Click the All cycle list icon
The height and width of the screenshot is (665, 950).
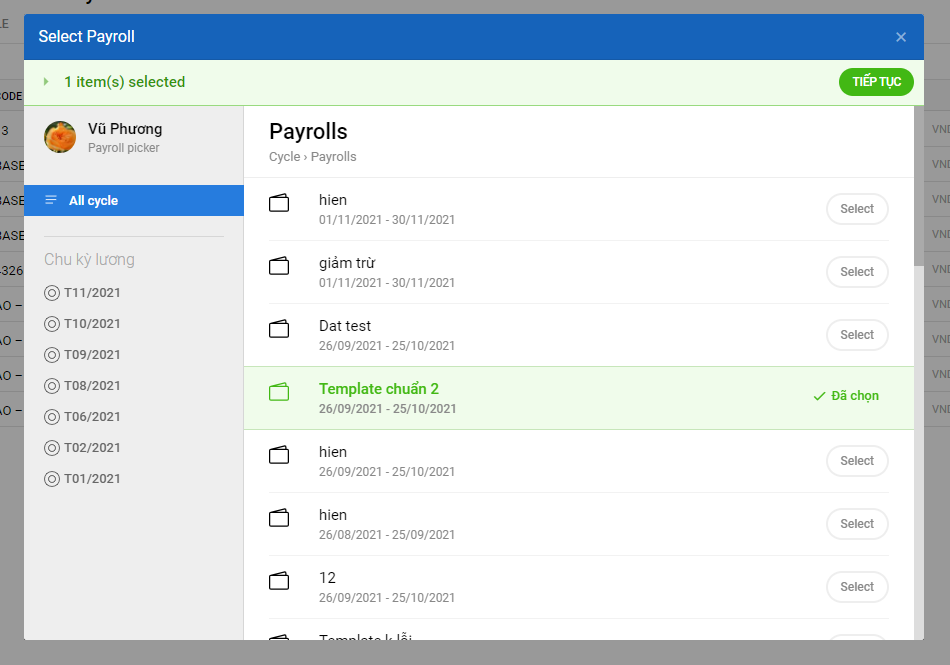point(51,200)
